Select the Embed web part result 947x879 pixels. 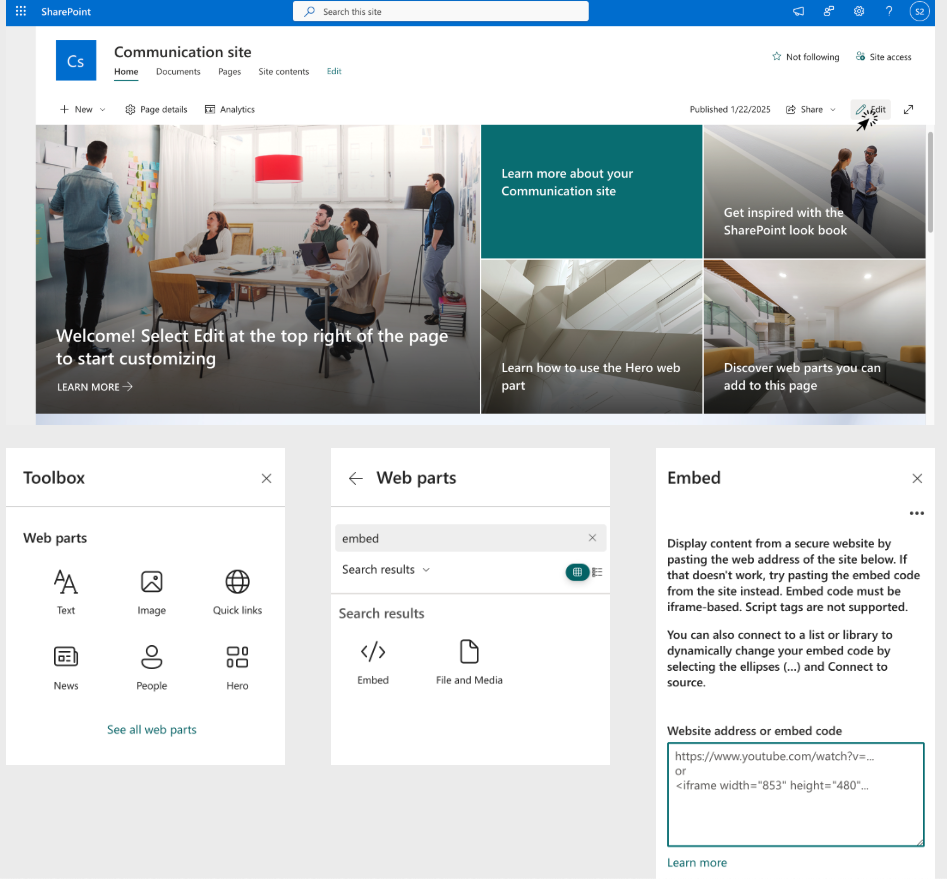373,662
